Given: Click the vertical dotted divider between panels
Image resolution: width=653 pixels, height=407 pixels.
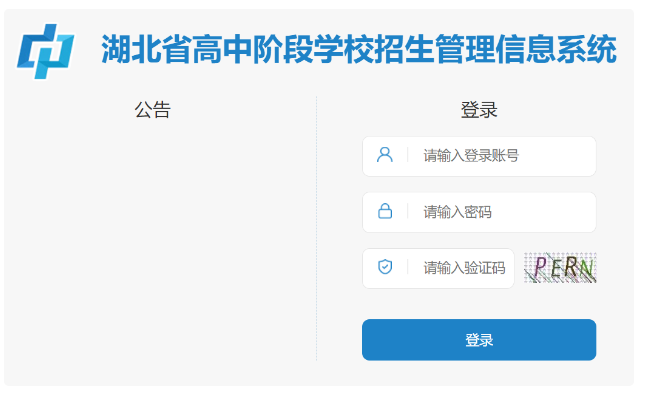Looking at the screenshot, I should coord(317,228).
